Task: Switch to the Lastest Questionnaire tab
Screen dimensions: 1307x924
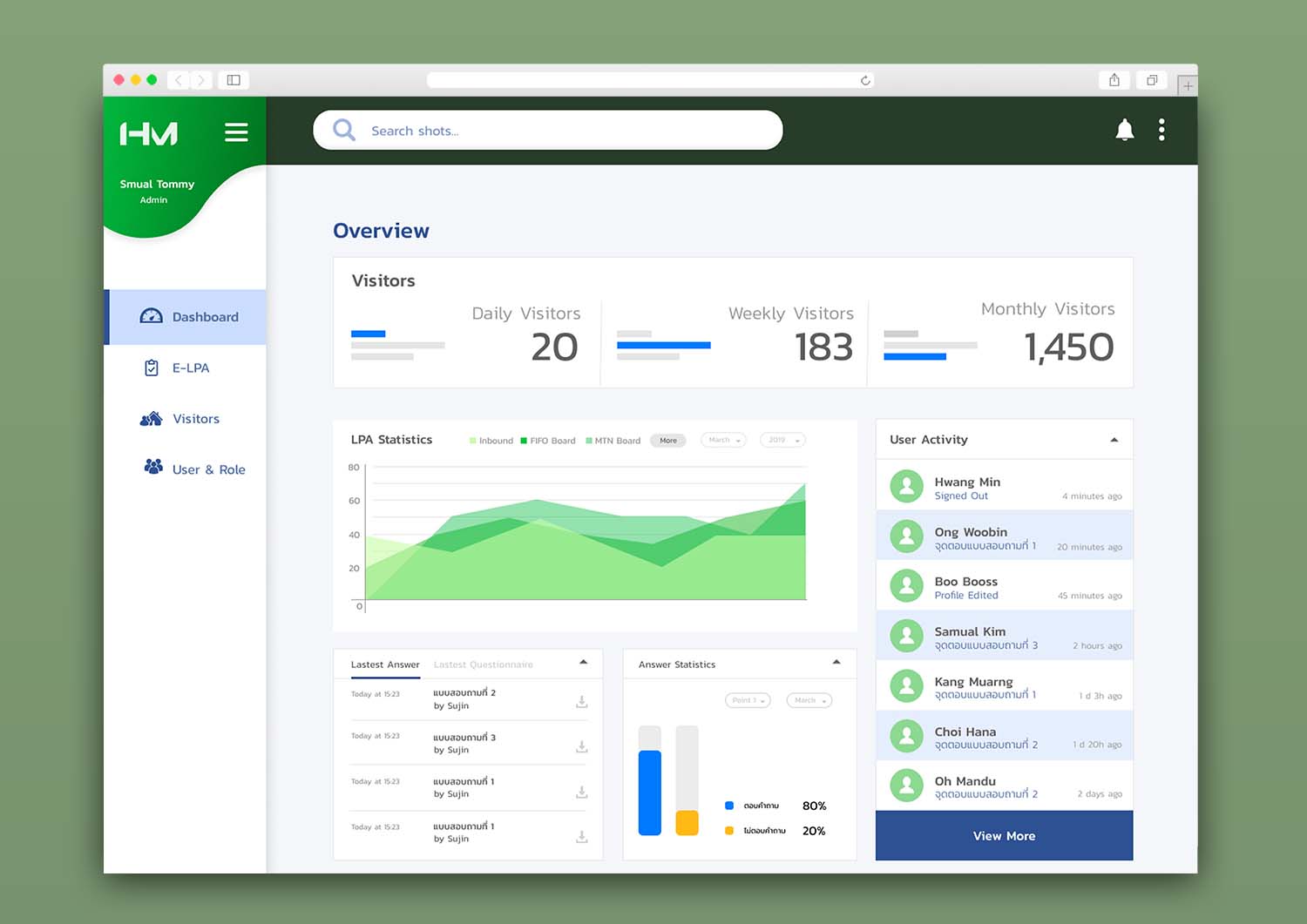Action: pos(483,664)
